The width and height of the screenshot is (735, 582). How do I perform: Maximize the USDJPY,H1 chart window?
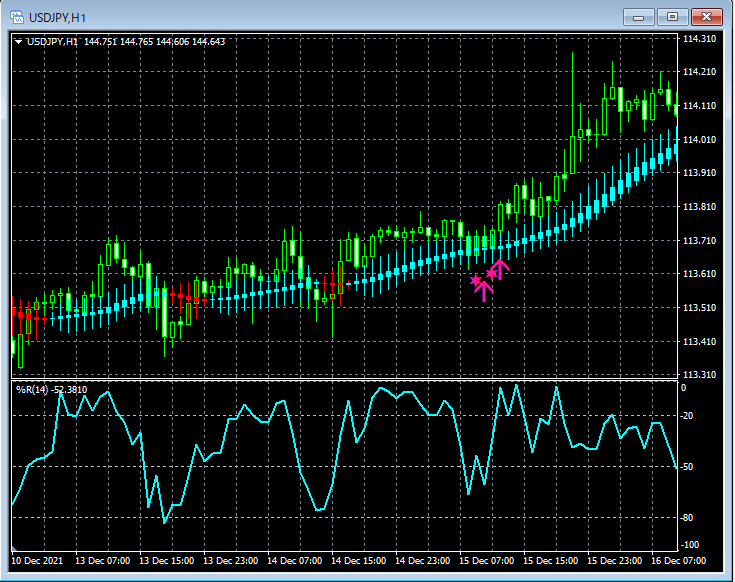(x=672, y=16)
